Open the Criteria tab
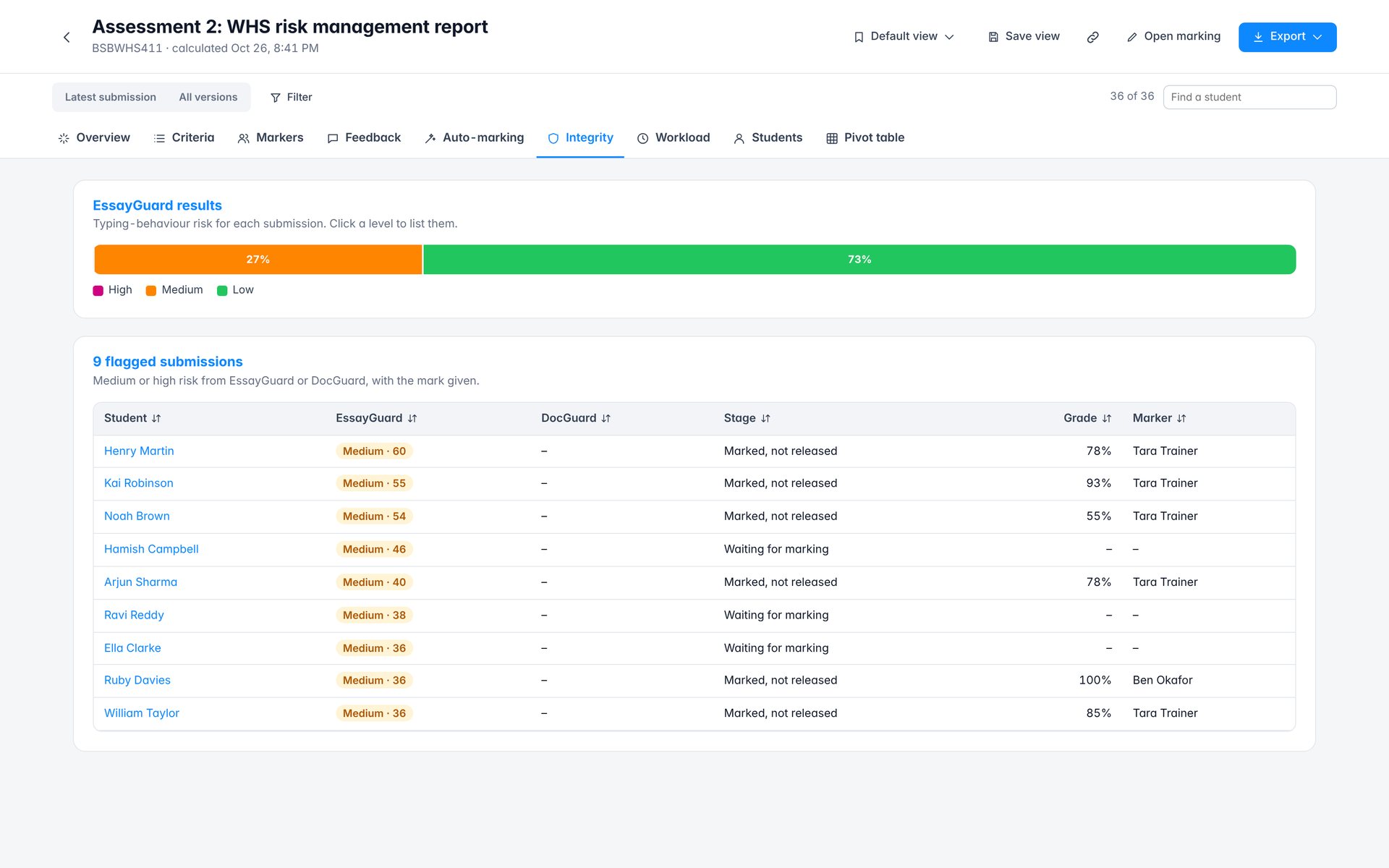 click(184, 137)
